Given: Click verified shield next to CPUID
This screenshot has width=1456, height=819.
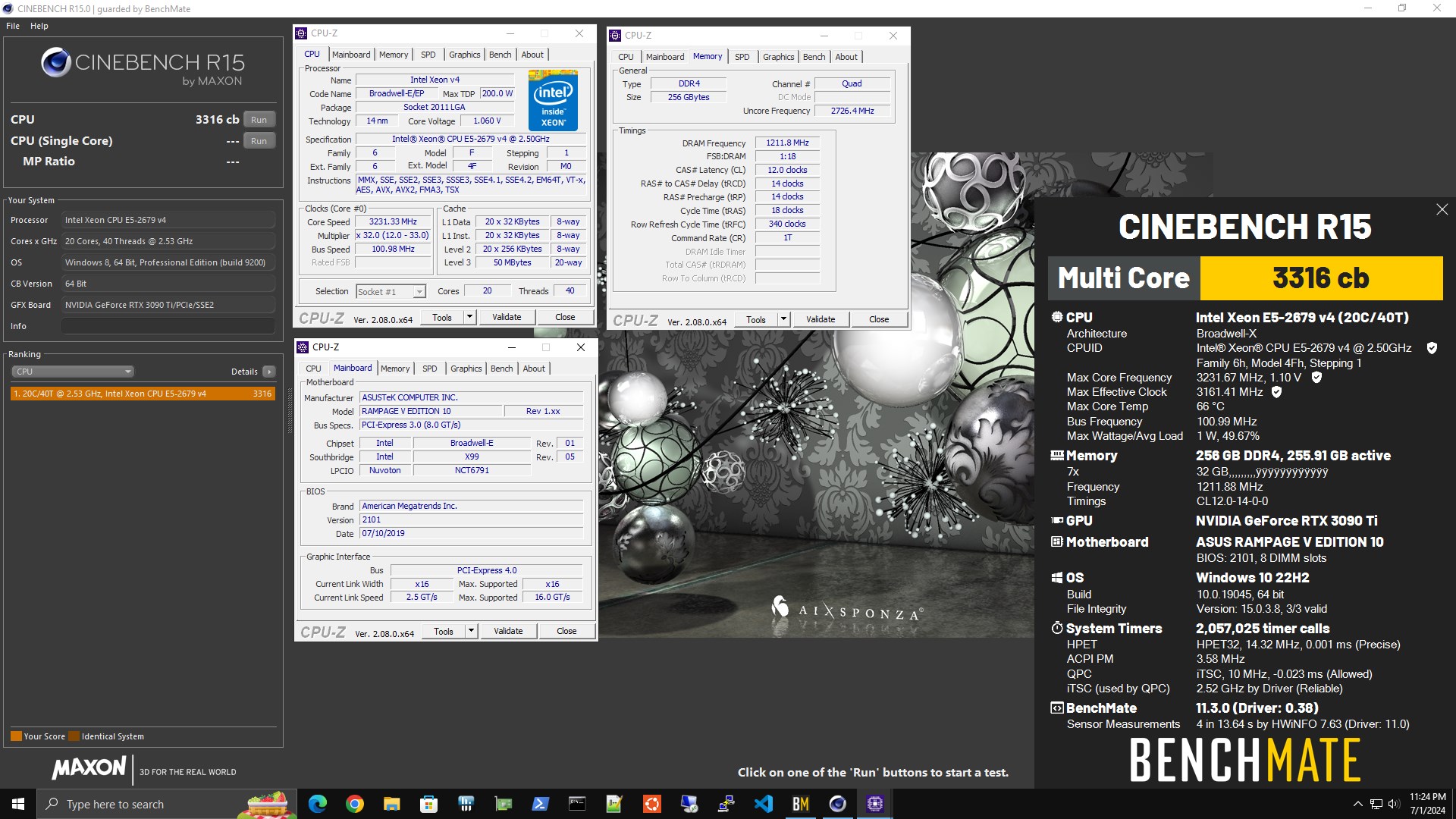Looking at the screenshot, I should tap(1432, 348).
